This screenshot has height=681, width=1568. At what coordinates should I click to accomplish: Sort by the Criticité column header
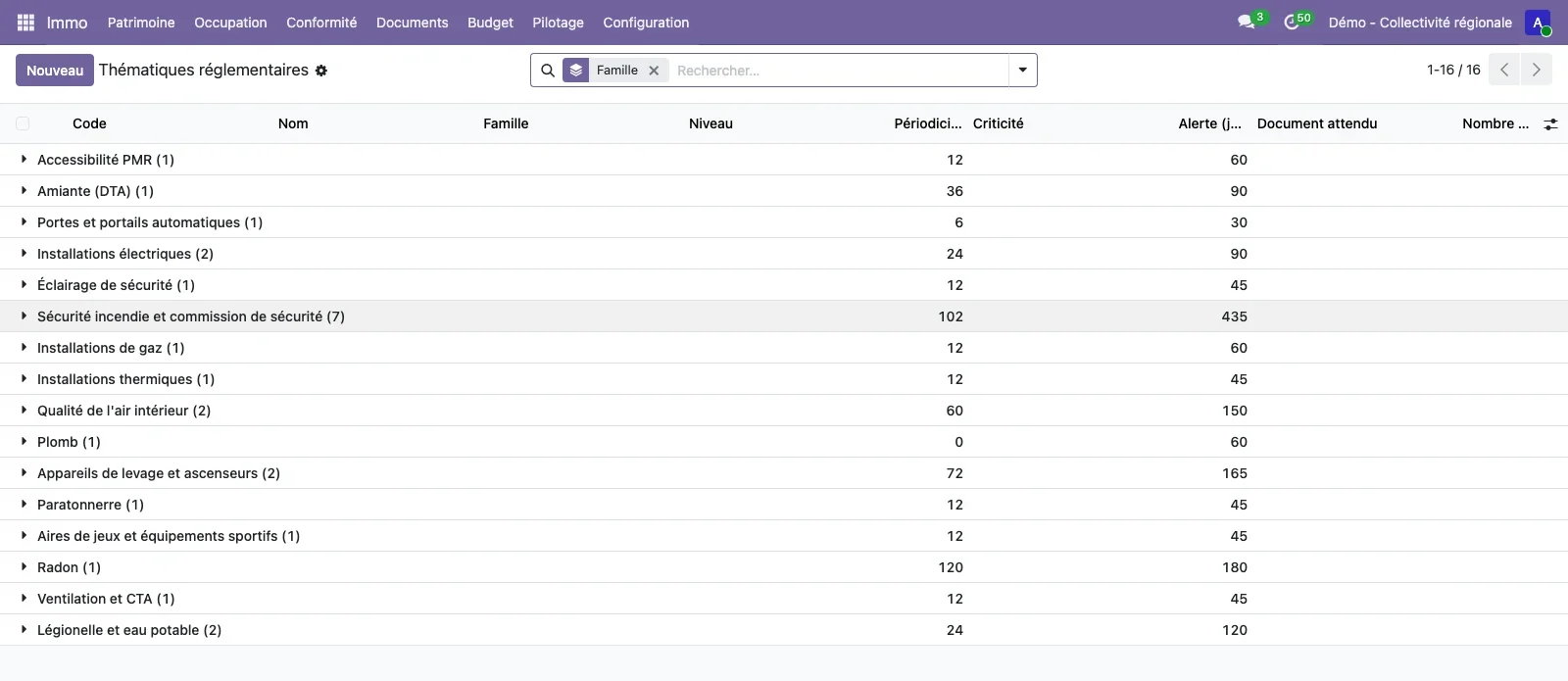[999, 123]
